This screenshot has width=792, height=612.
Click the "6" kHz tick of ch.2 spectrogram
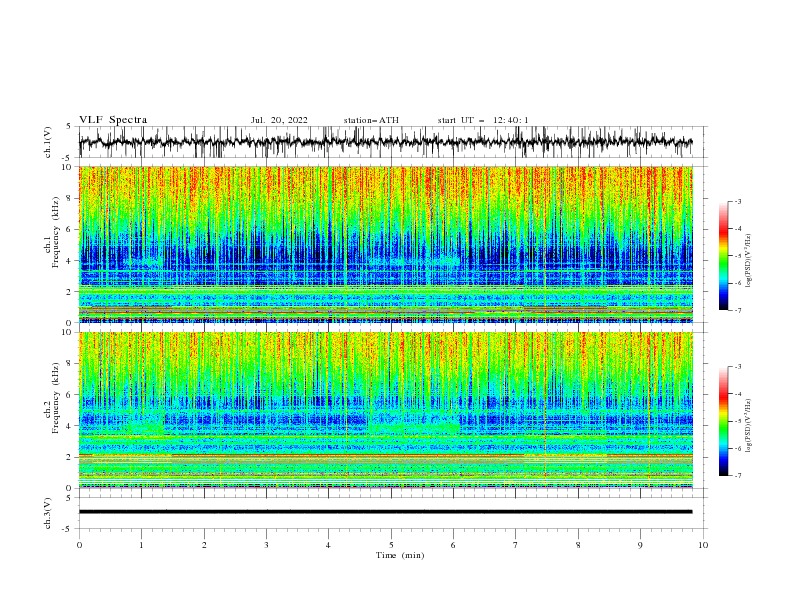click(x=71, y=395)
